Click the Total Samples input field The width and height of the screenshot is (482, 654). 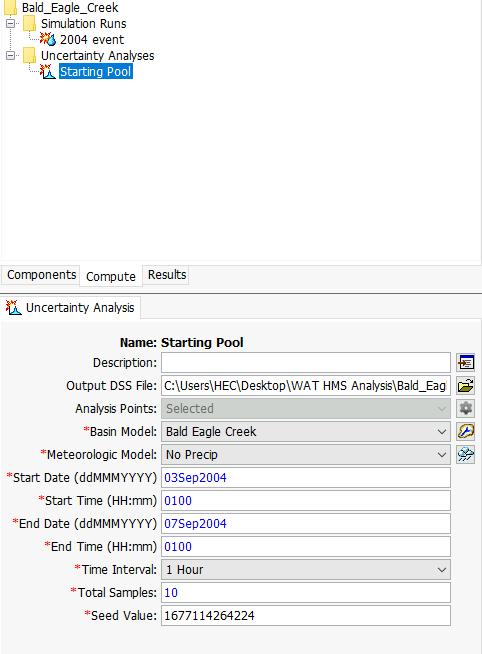[x=306, y=592]
